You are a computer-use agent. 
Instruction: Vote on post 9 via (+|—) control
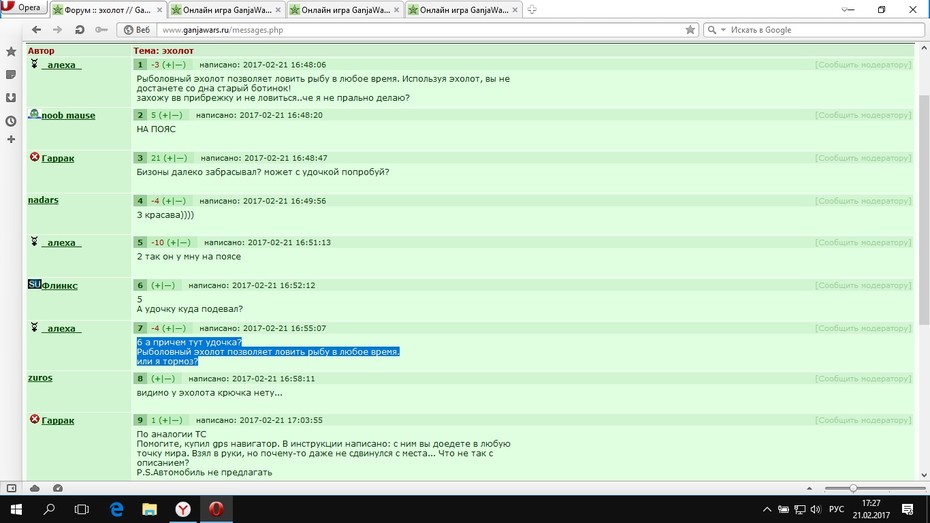pyautogui.click(x=171, y=420)
